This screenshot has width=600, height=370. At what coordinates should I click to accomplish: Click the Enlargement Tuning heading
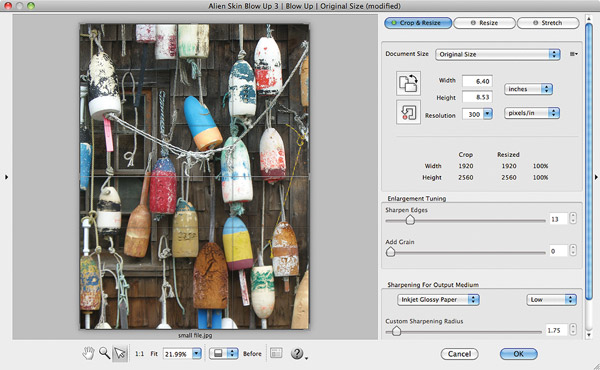point(417,198)
